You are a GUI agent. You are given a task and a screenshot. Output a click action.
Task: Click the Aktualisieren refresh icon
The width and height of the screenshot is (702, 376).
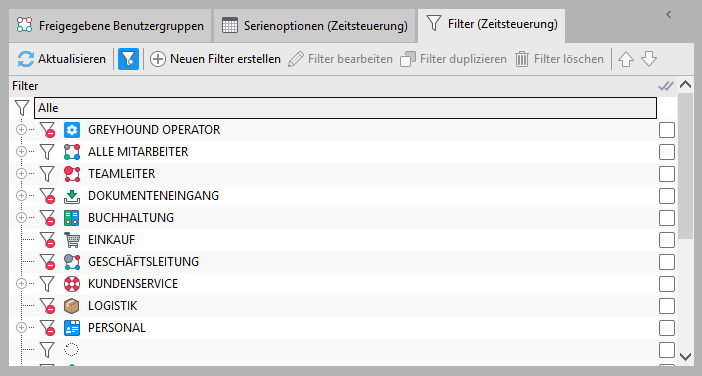(x=26, y=59)
